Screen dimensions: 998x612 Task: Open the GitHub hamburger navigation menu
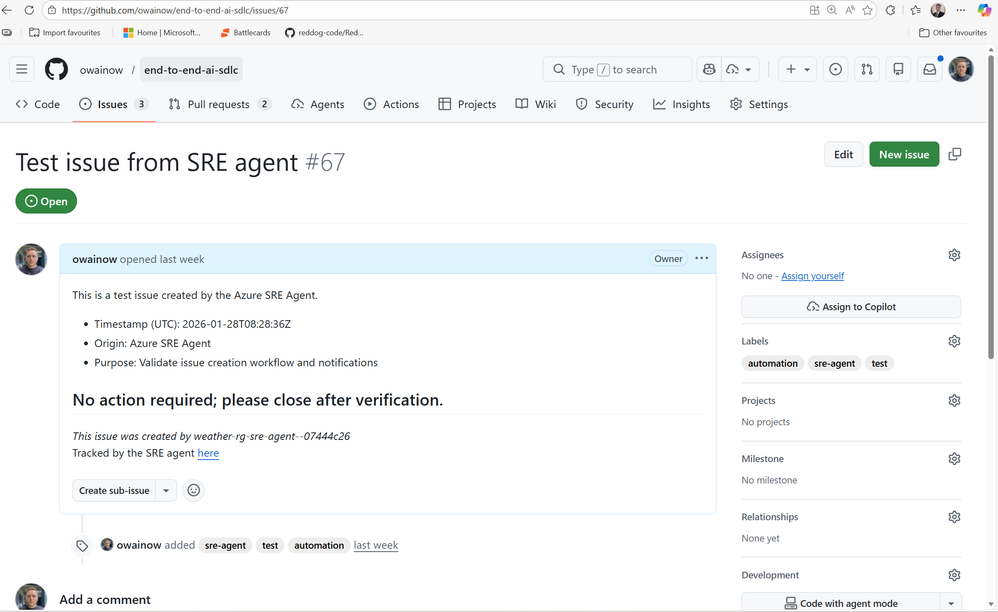22,69
